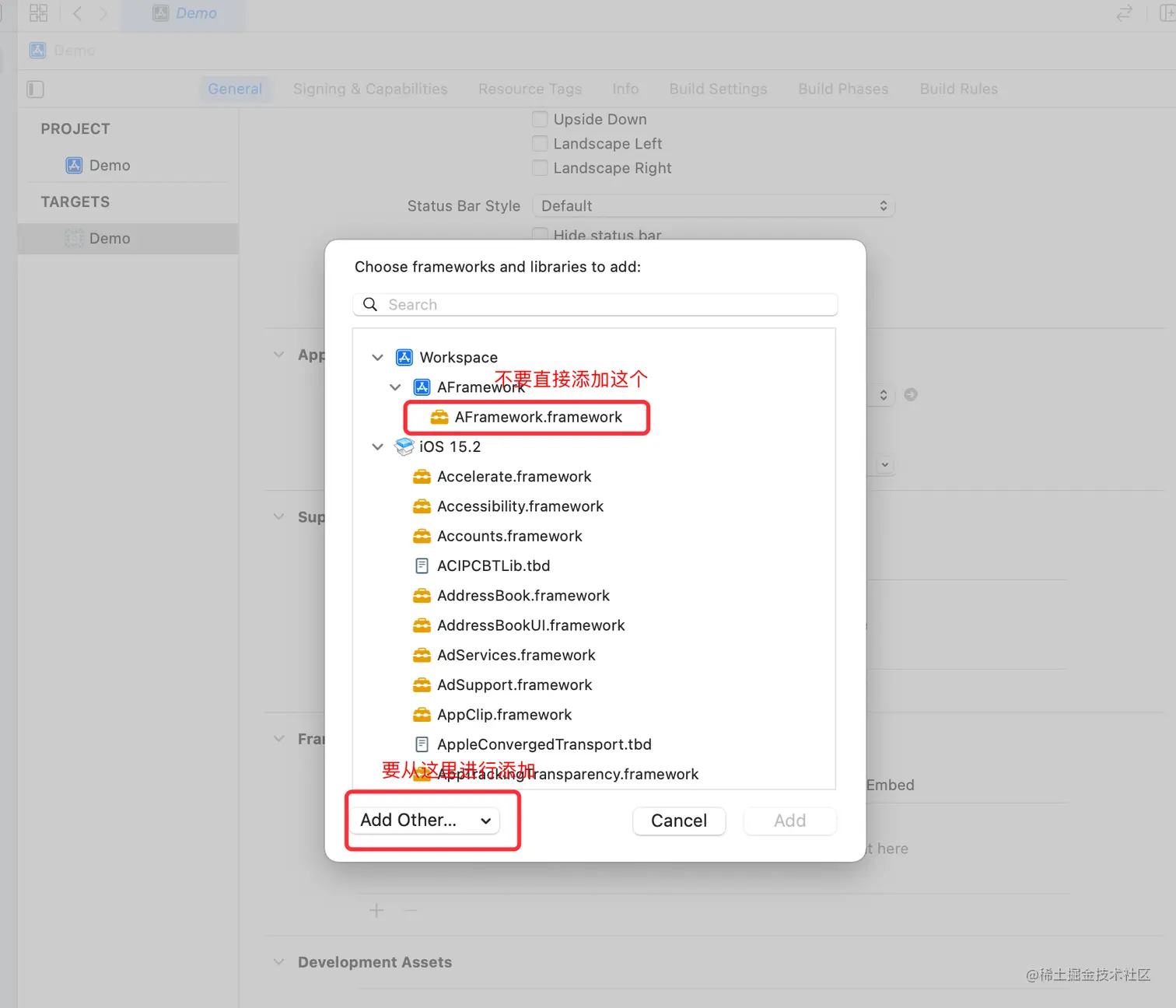Collapse the iOS 15.2 group

[377, 447]
